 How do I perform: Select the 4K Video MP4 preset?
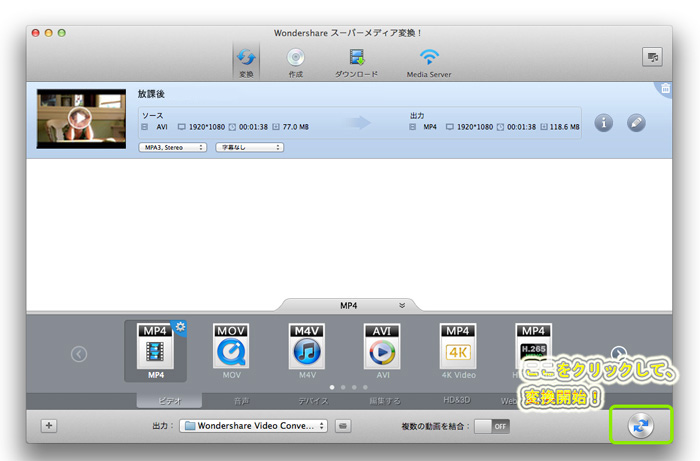tap(457, 350)
